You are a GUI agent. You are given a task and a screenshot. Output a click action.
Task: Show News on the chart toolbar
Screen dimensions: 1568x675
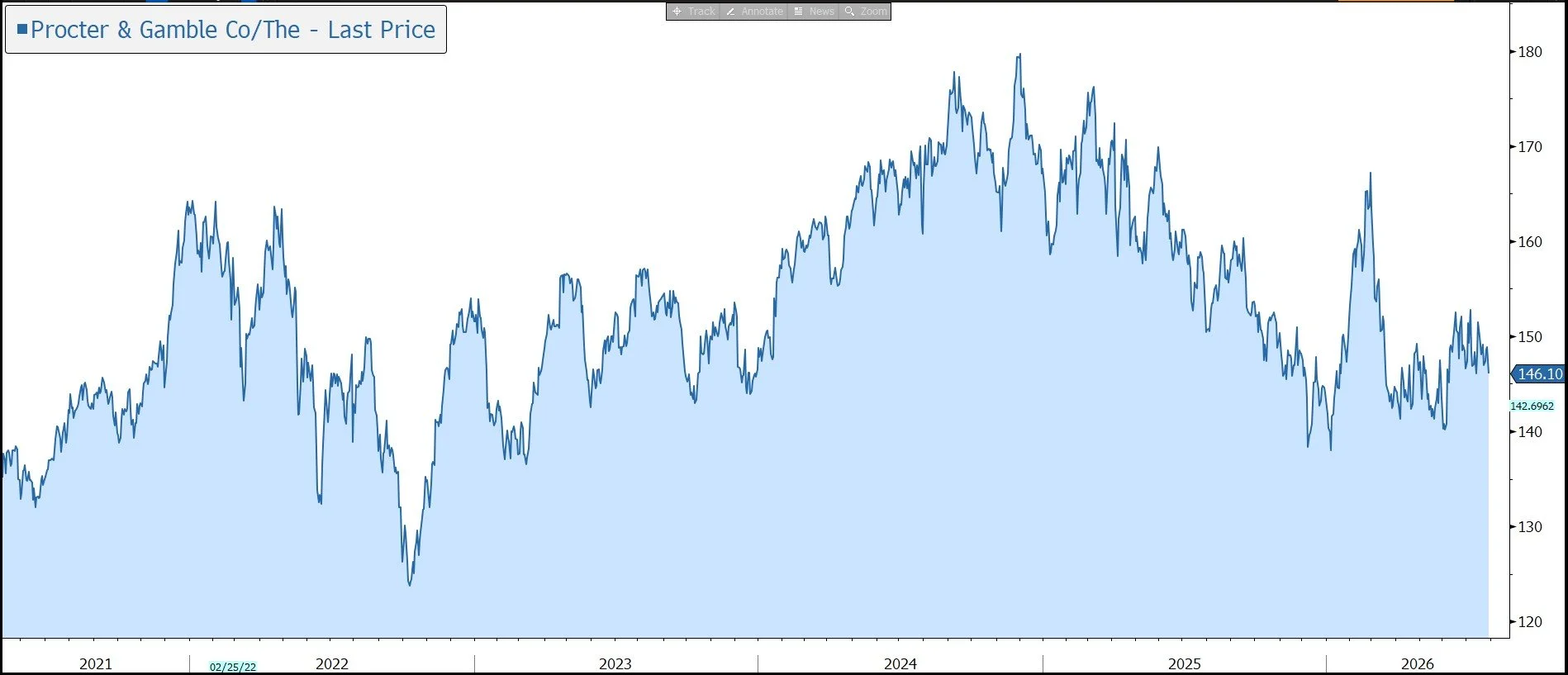814,12
